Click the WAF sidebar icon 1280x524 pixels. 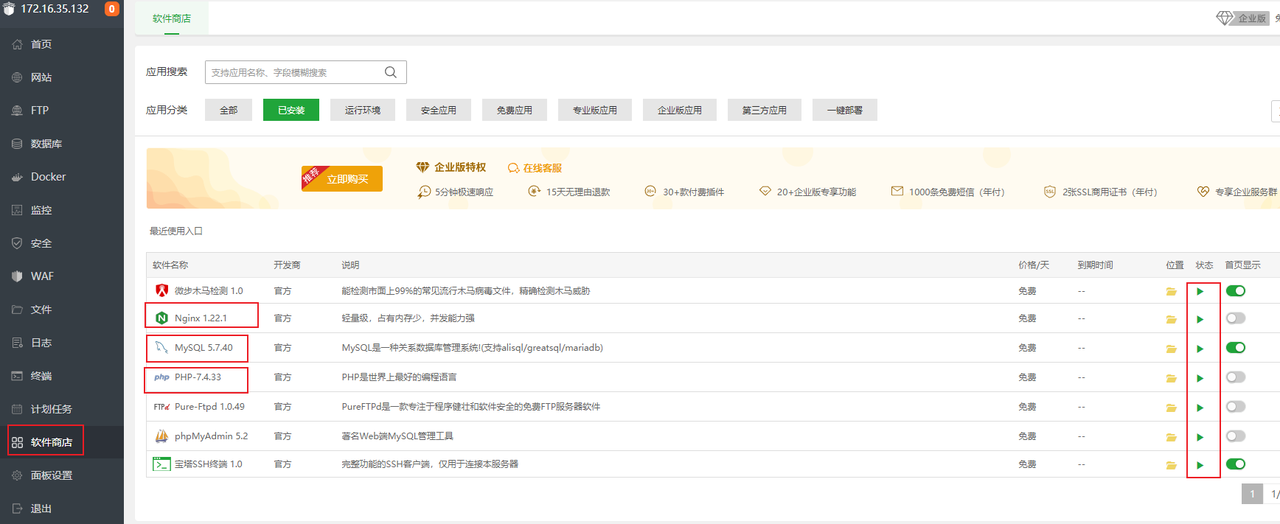[x=17, y=276]
